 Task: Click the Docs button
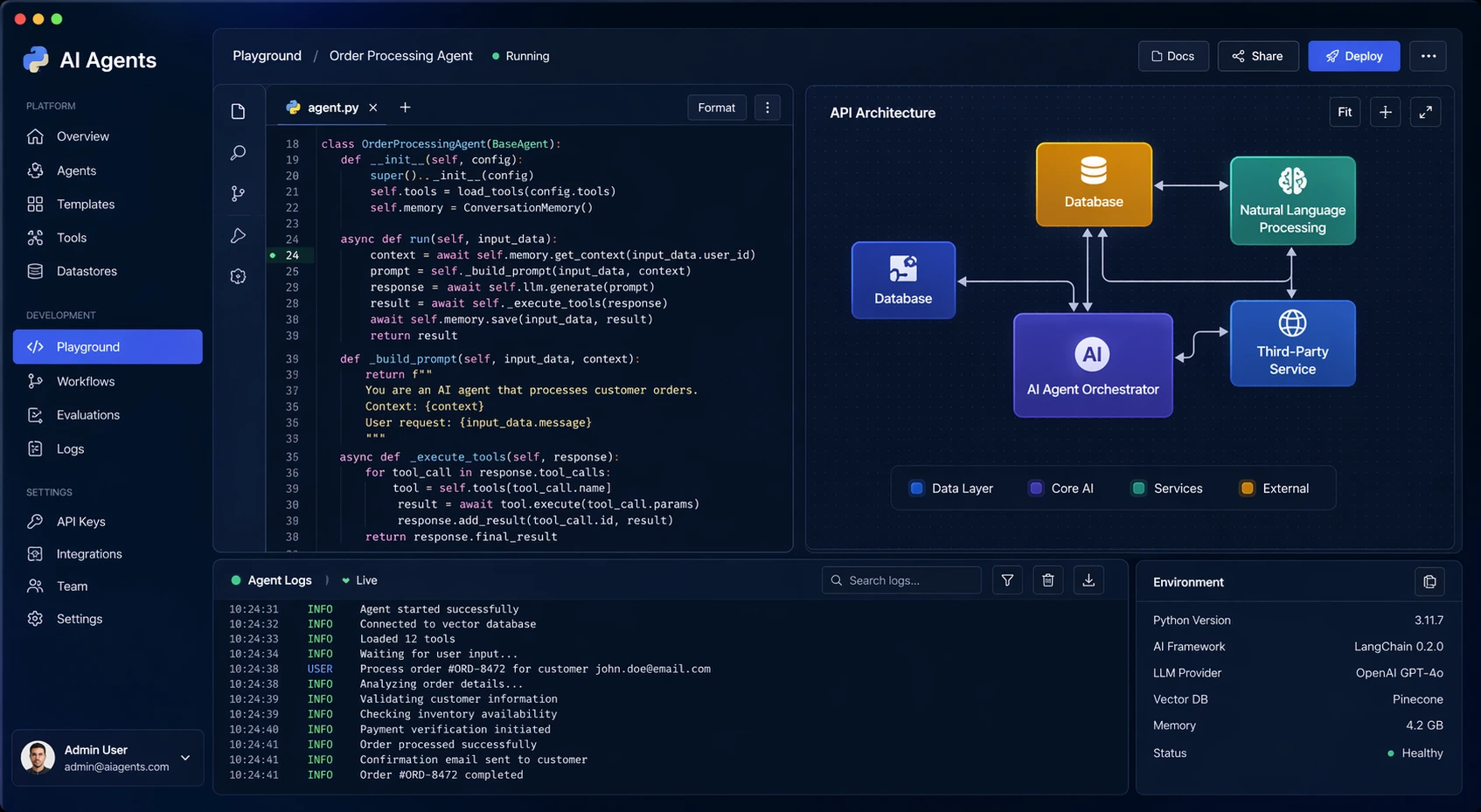click(x=1173, y=56)
